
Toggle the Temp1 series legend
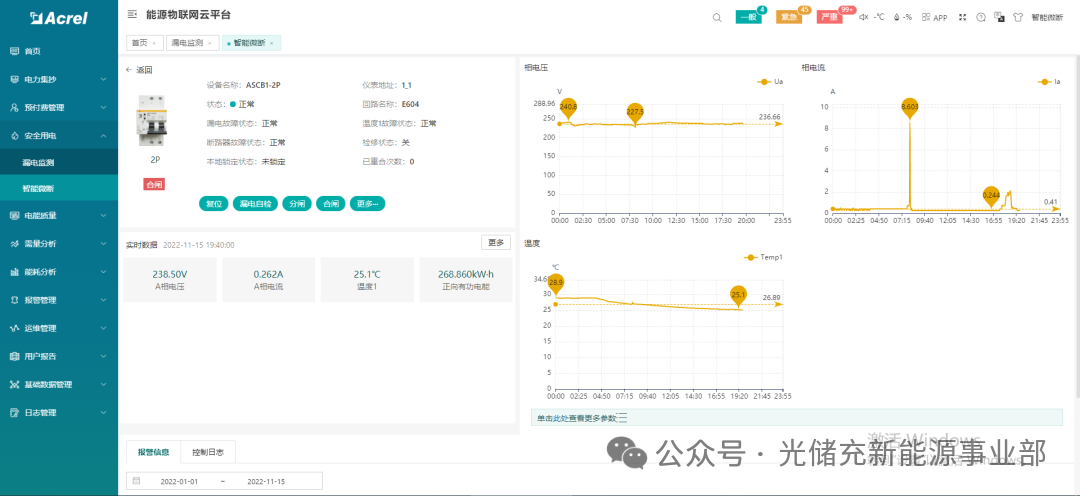click(x=763, y=258)
